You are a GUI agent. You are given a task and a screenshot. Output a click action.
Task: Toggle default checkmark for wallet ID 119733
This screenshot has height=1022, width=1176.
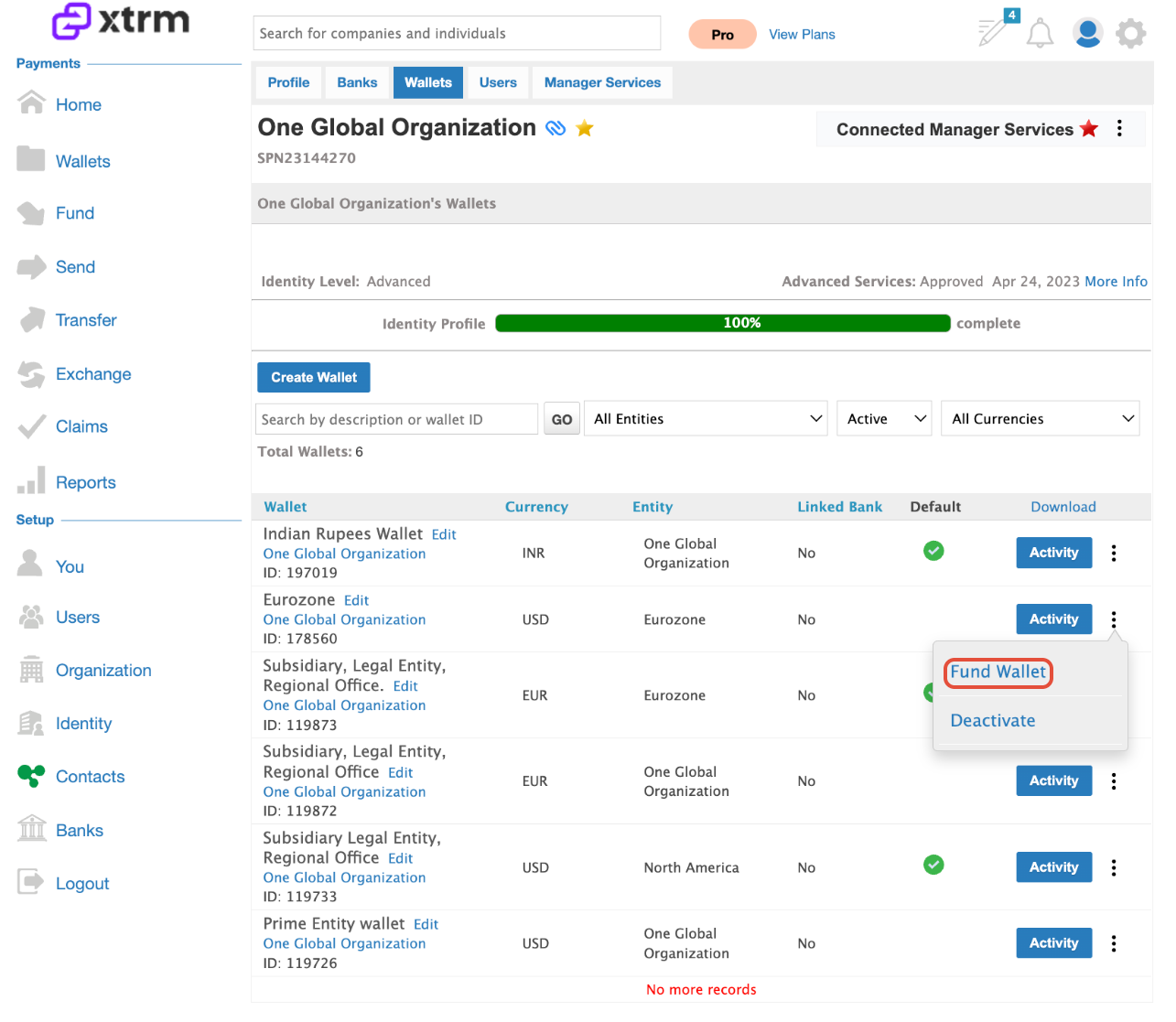[933, 865]
